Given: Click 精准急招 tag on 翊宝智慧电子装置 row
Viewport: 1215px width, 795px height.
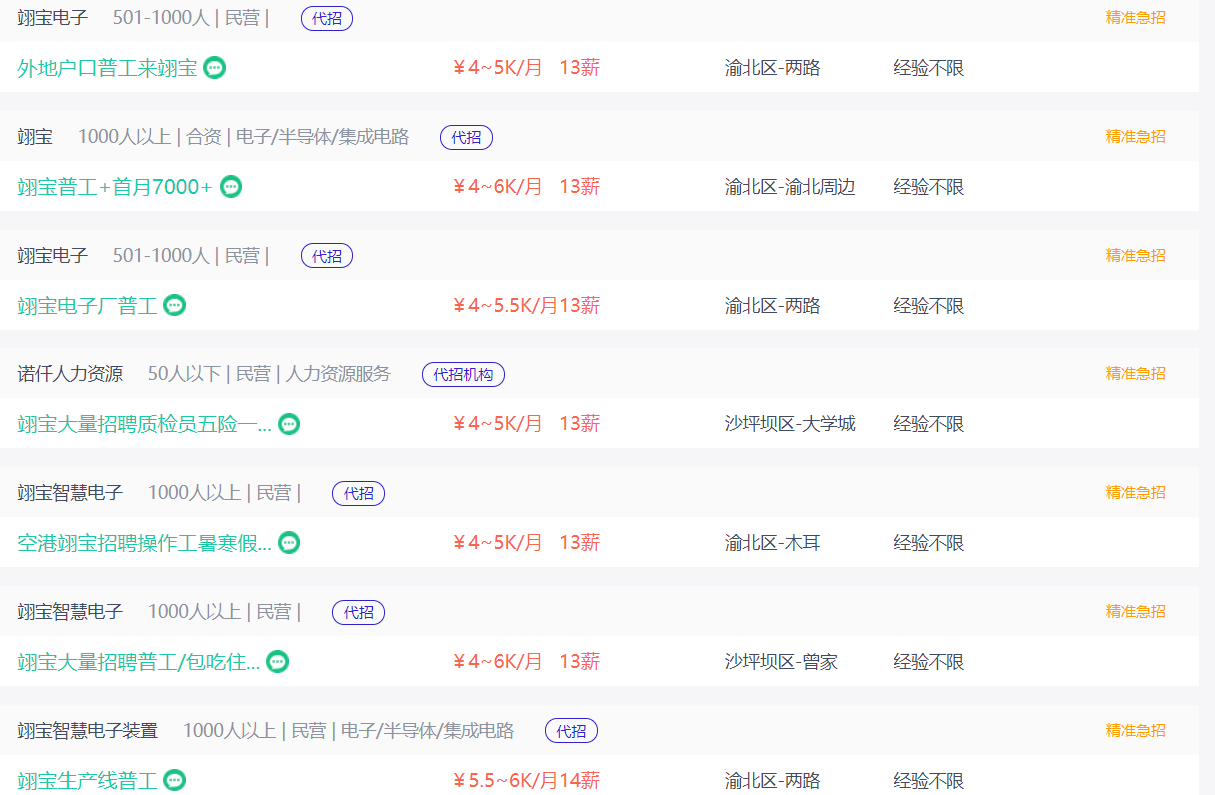Looking at the screenshot, I should [1135, 731].
